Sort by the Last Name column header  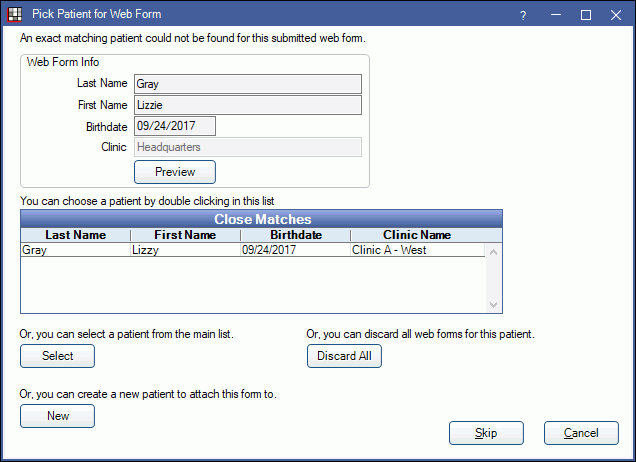click(x=75, y=235)
